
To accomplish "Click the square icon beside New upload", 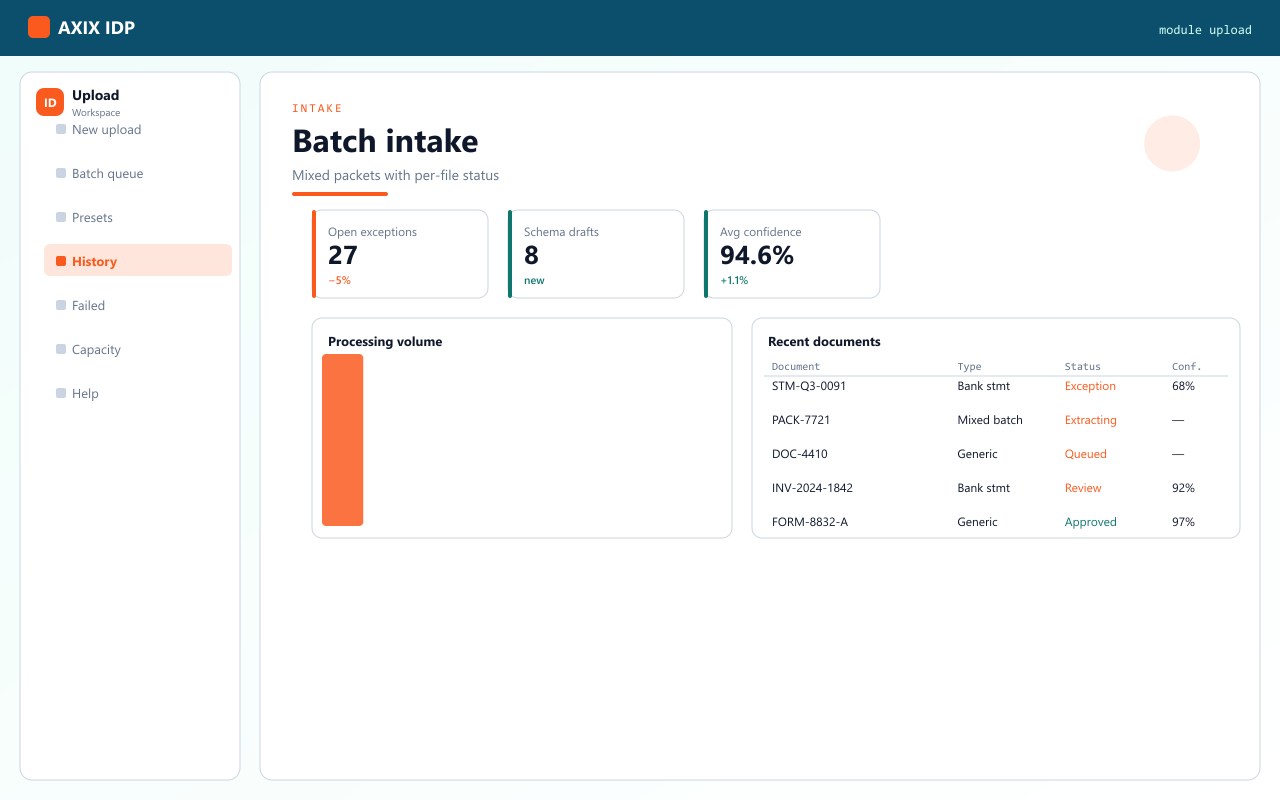I will (x=61, y=129).
